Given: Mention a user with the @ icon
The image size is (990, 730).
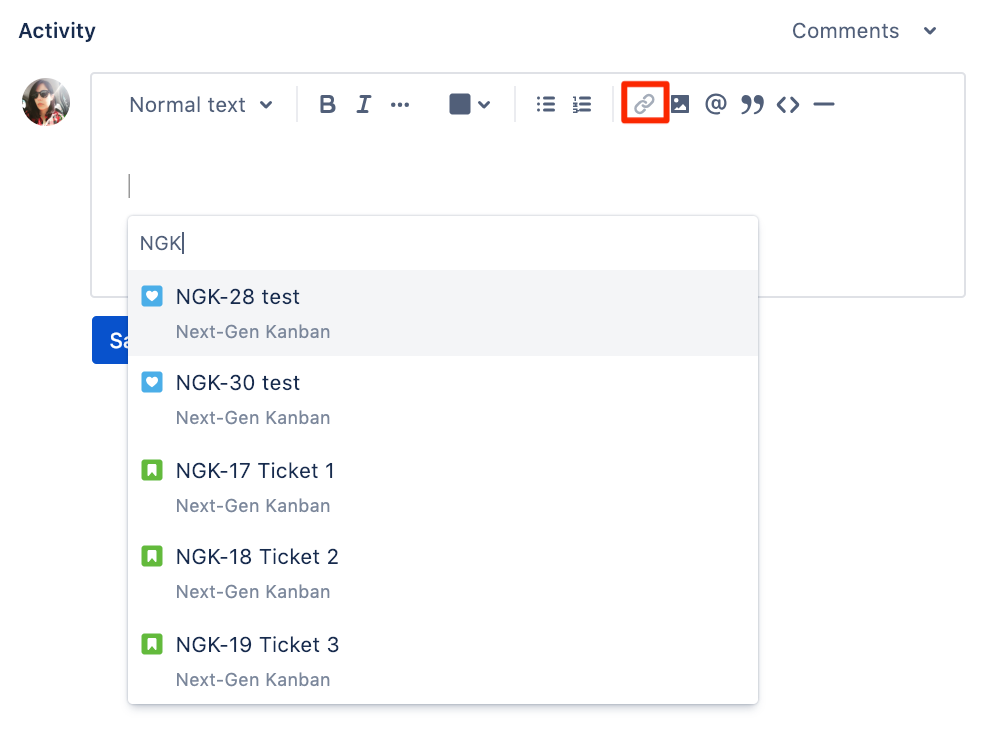Looking at the screenshot, I should (x=715, y=103).
